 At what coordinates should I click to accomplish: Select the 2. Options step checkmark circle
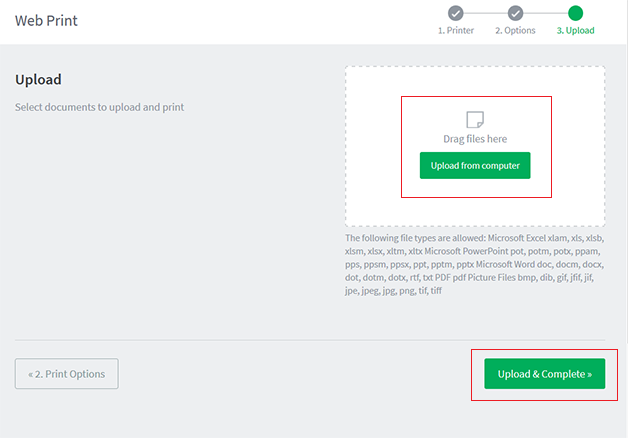515,13
